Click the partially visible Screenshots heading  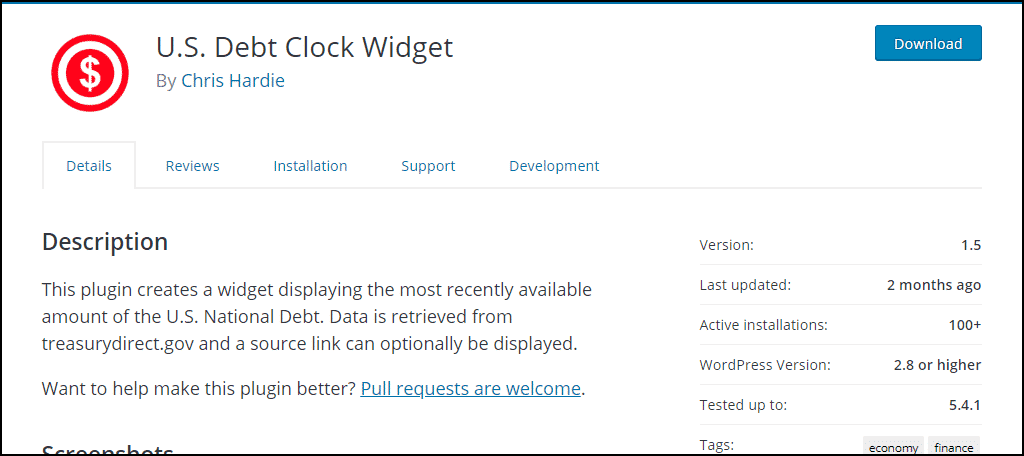click(108, 449)
